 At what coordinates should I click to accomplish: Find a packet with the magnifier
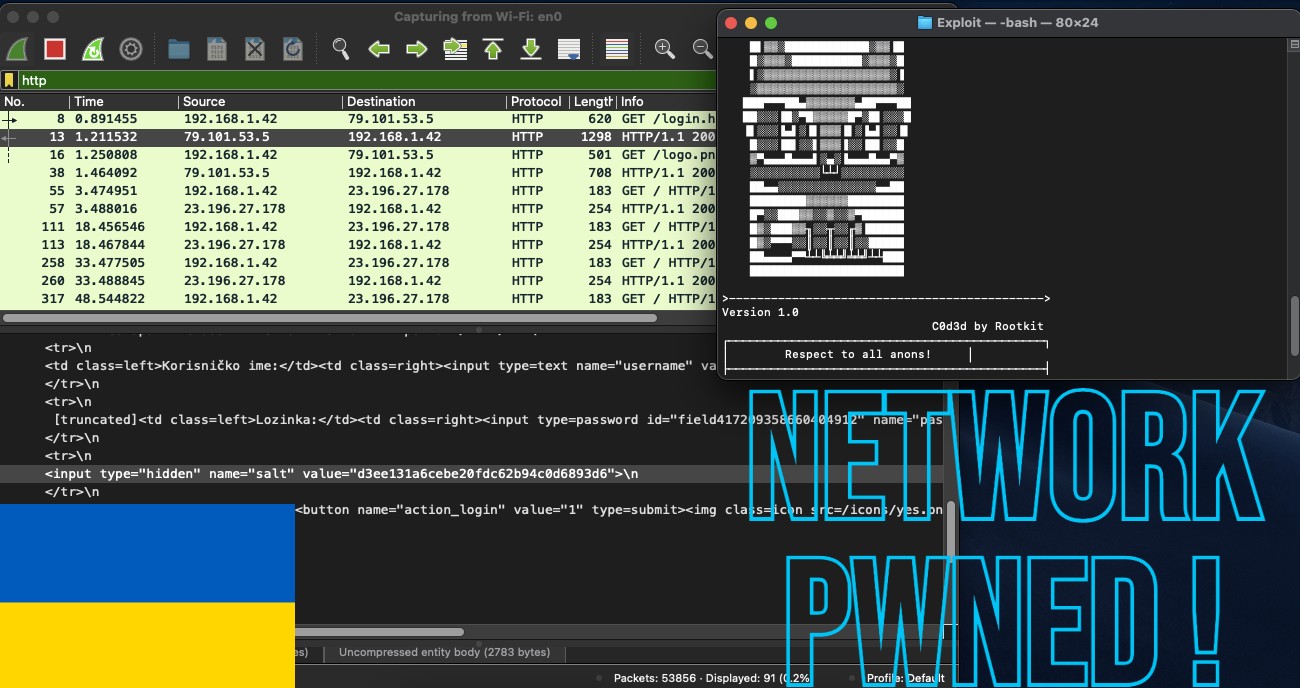341,48
